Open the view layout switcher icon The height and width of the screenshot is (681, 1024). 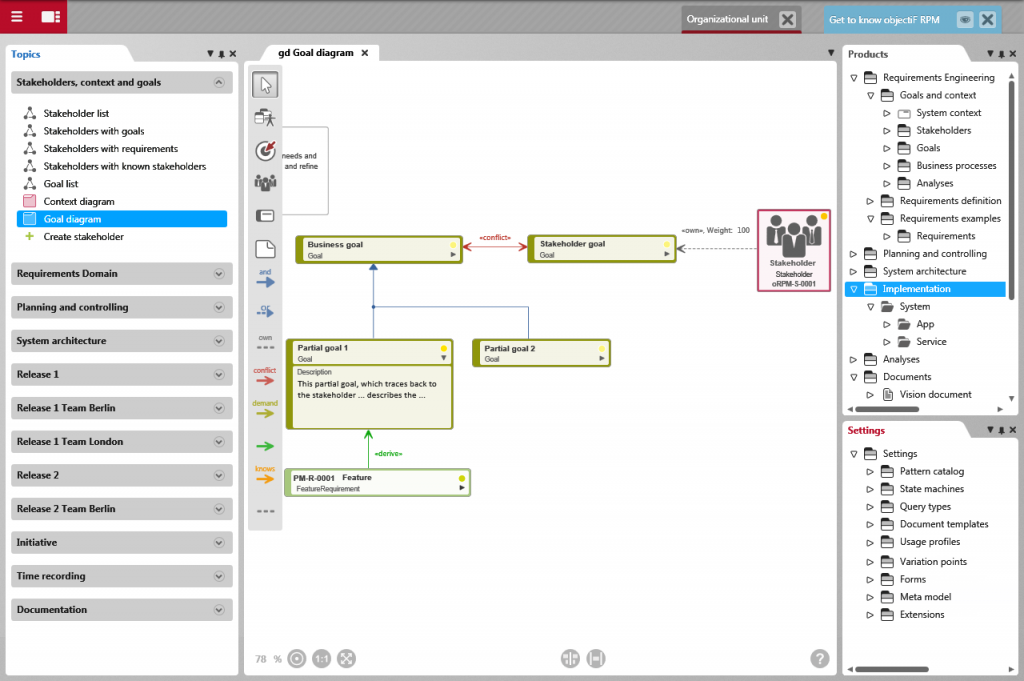point(50,16)
